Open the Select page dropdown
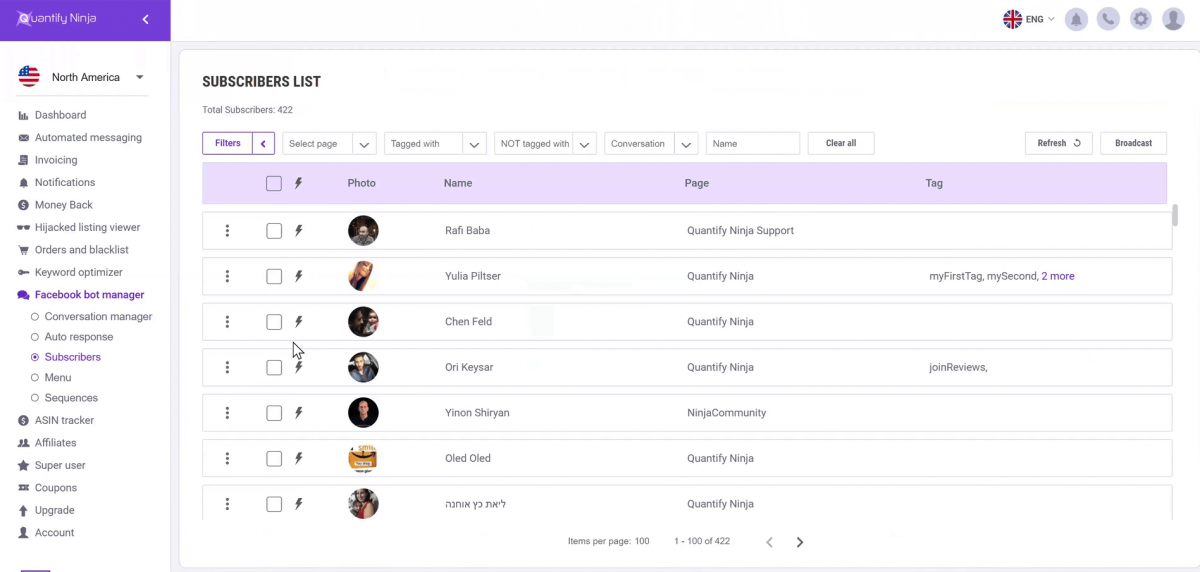Viewport: 1200px width, 572px height. [x=329, y=144]
